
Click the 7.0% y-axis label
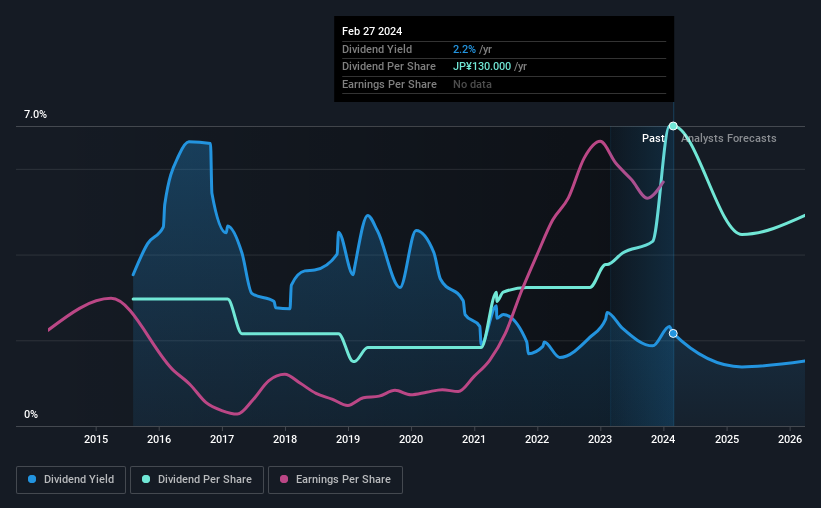tap(36, 114)
